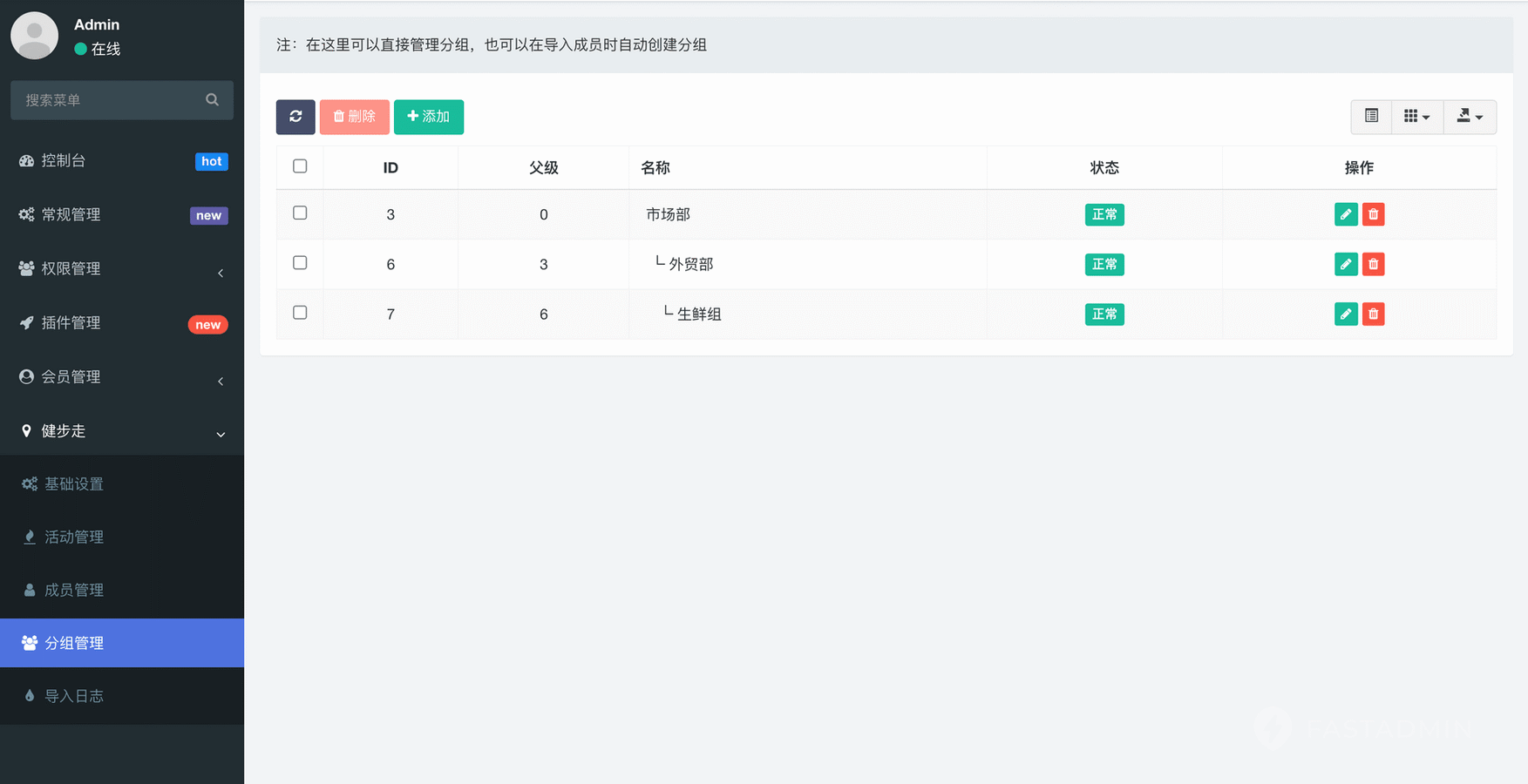Go to 导入日志 menu item
1528x784 pixels.
[74, 697]
